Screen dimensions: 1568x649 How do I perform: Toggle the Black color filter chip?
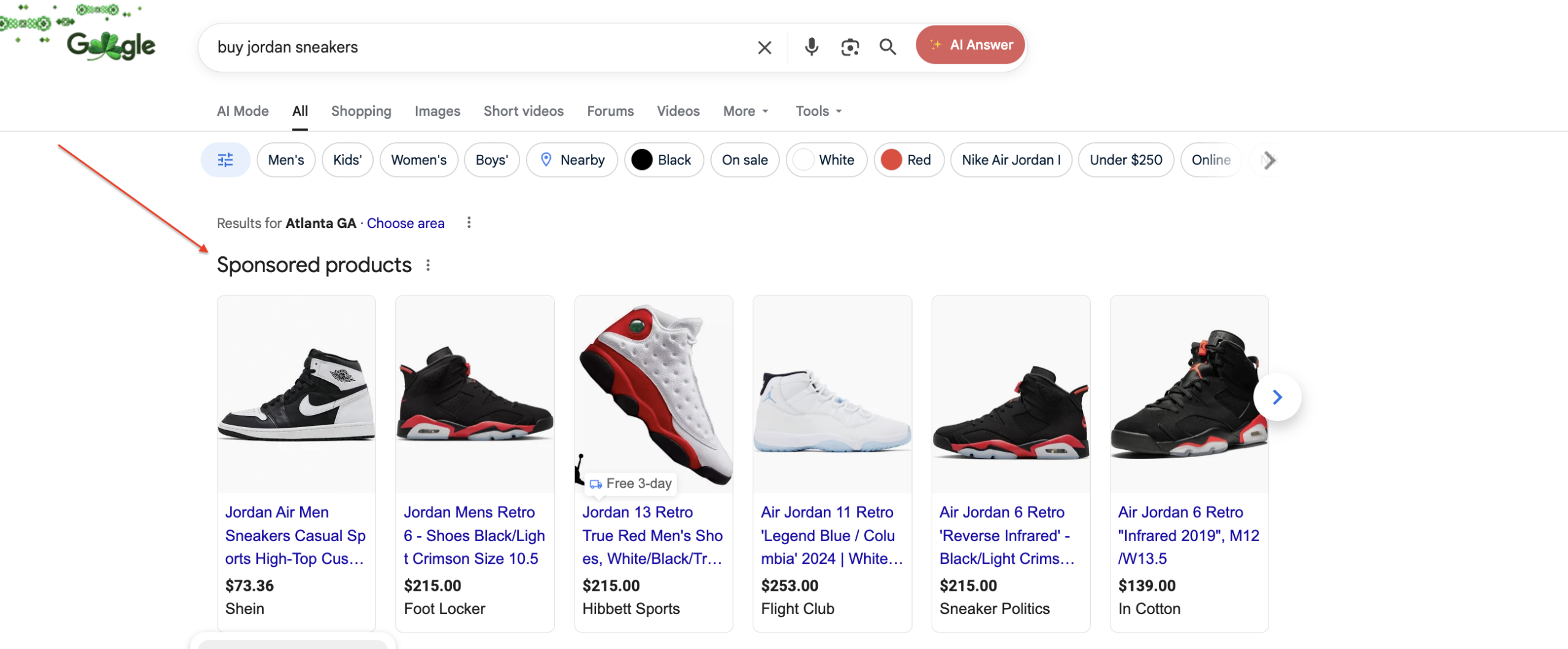[664, 159]
